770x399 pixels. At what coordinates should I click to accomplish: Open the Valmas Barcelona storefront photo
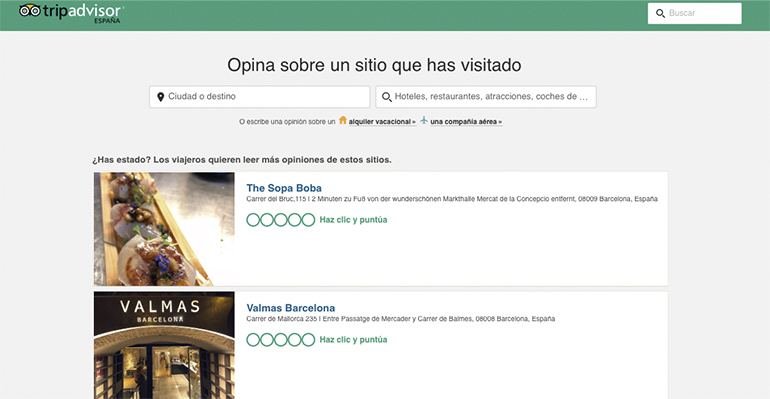(x=164, y=346)
